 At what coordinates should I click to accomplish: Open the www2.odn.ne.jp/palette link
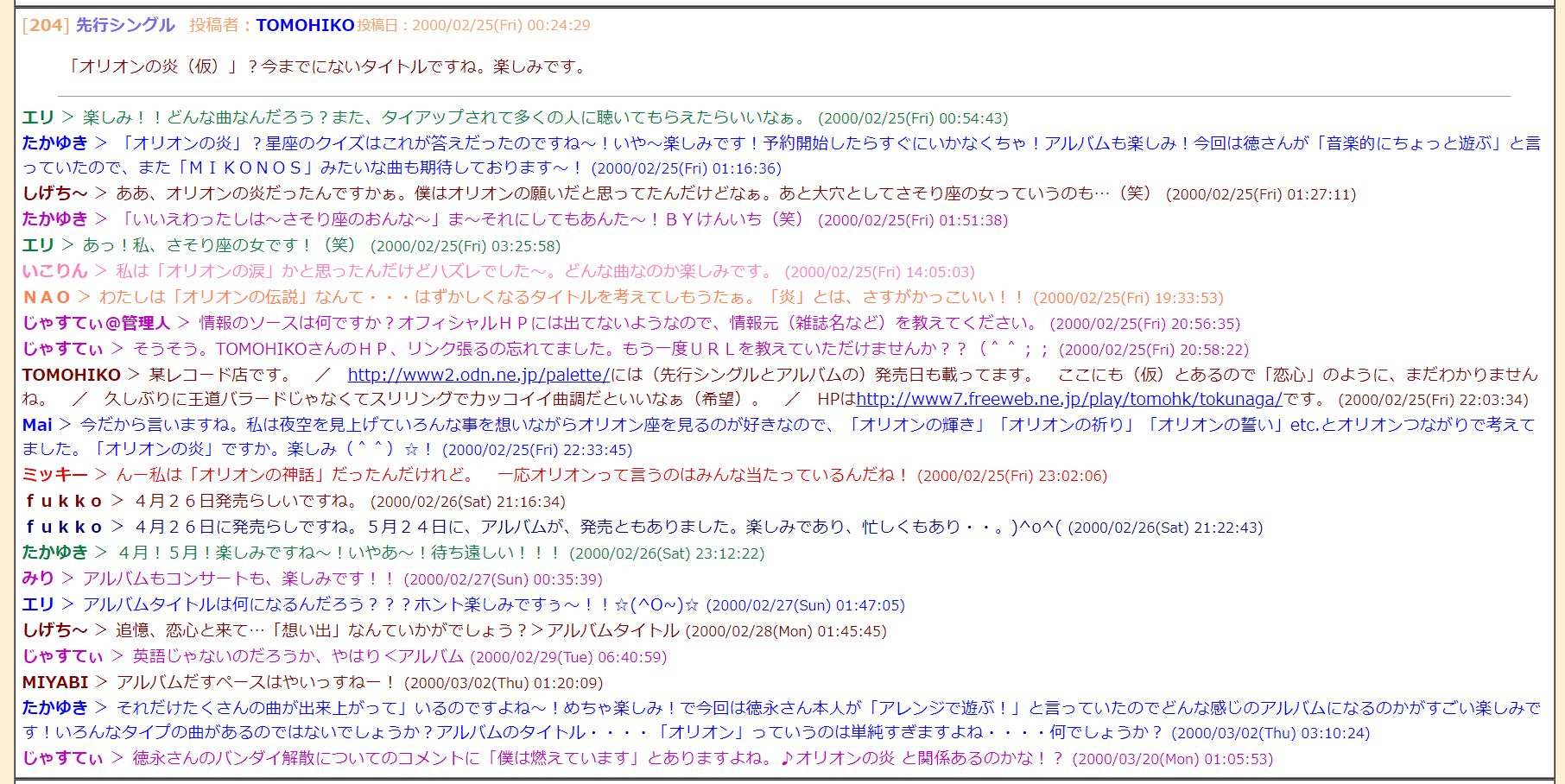click(x=478, y=375)
